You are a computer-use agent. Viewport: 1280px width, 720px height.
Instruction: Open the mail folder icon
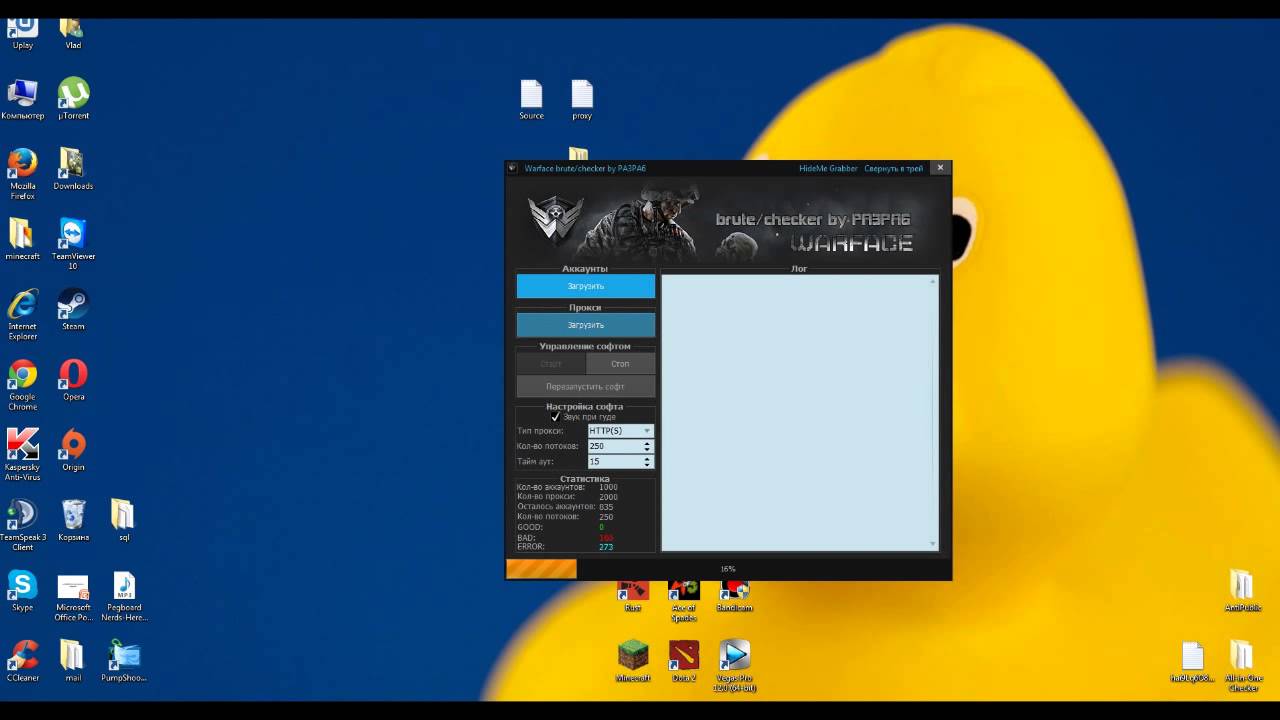[73, 661]
